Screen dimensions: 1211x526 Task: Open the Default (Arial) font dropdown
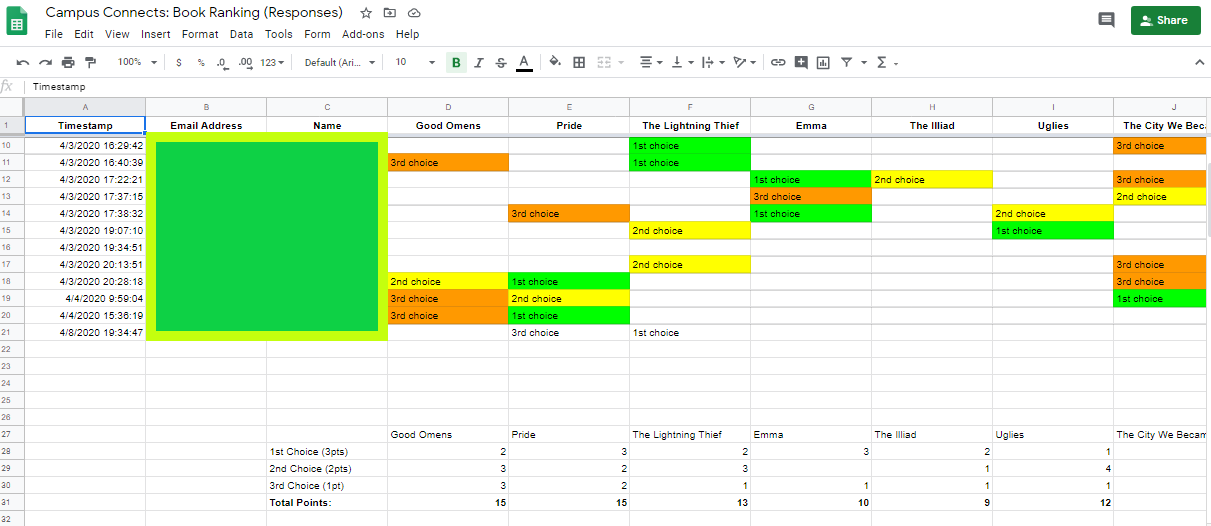point(340,62)
